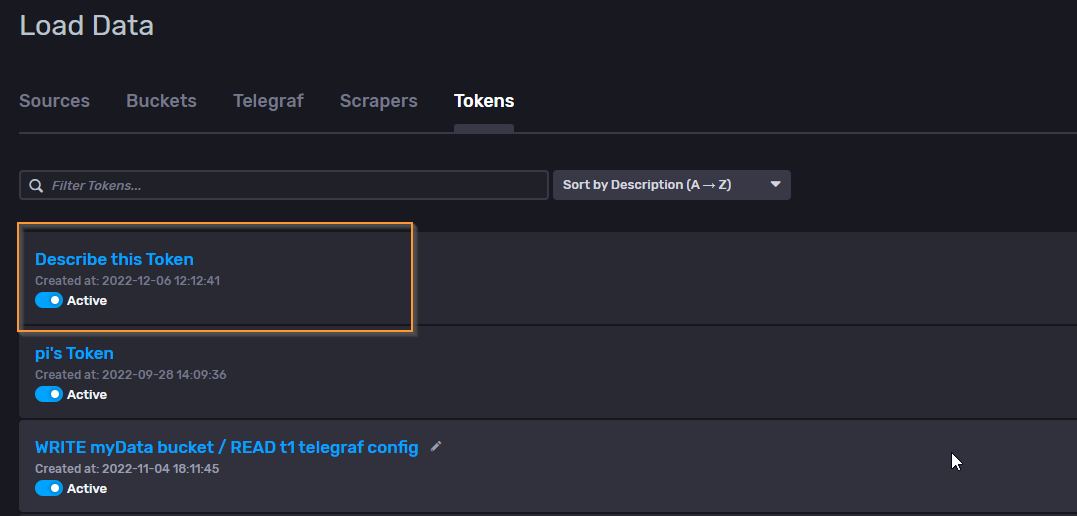Click the Load Data page heading

[87, 26]
